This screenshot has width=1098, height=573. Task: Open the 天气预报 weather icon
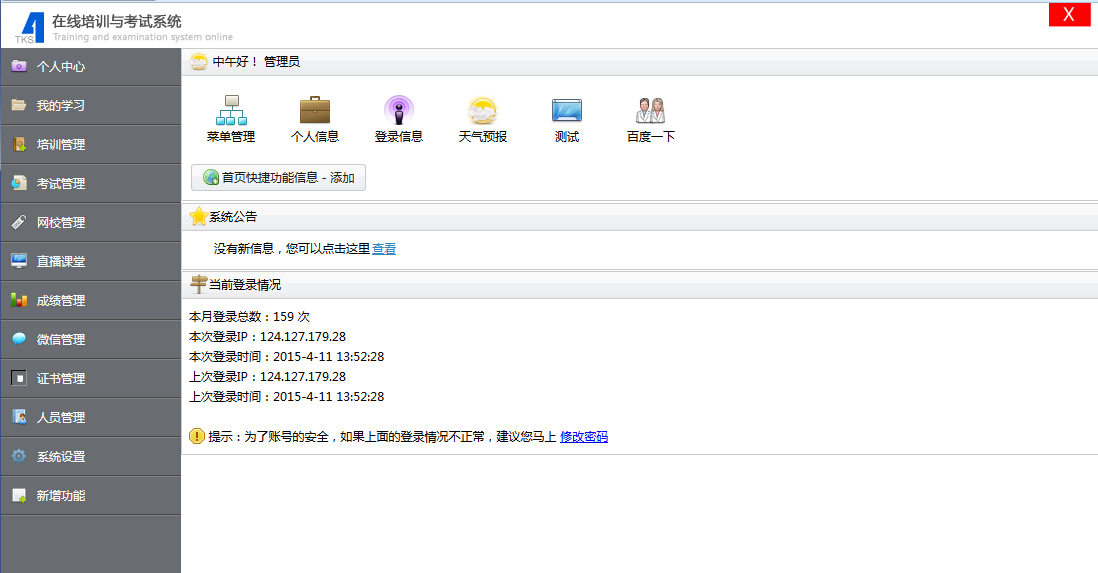[482, 110]
